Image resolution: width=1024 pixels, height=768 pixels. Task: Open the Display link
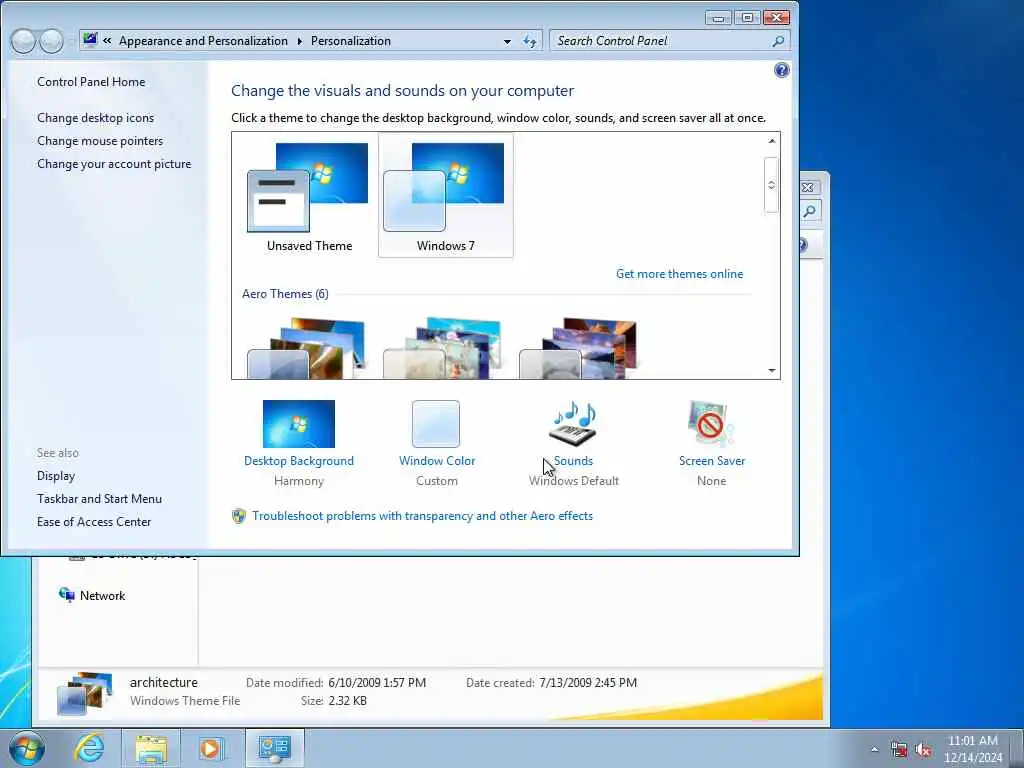click(56, 475)
